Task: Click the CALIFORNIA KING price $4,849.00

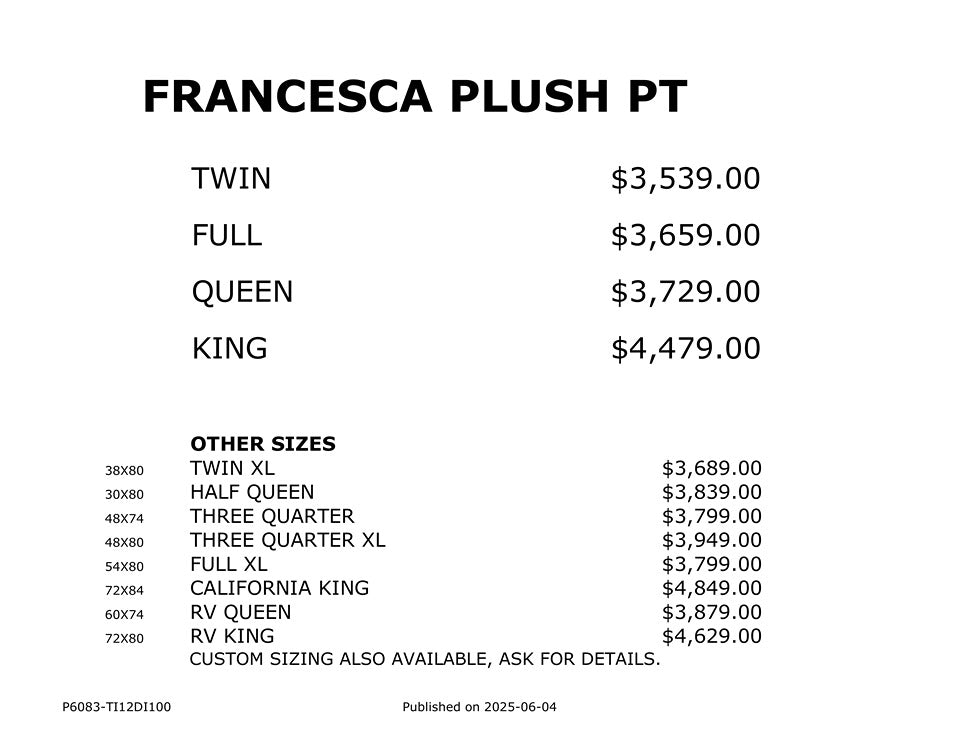Action: [x=711, y=588]
